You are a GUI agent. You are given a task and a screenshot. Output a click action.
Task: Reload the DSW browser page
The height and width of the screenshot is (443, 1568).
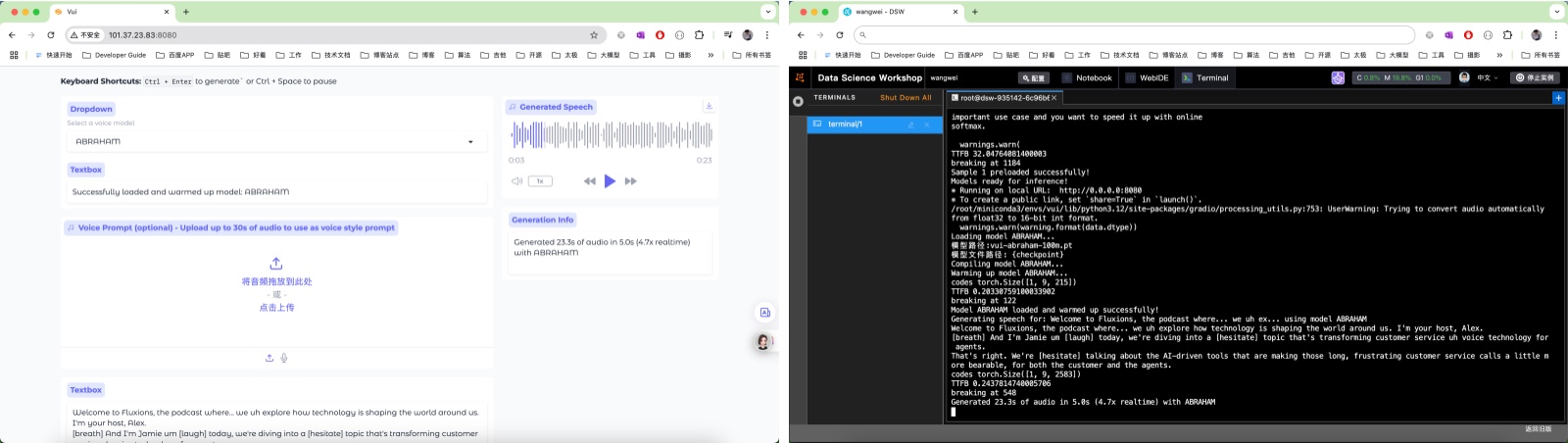coord(840,34)
